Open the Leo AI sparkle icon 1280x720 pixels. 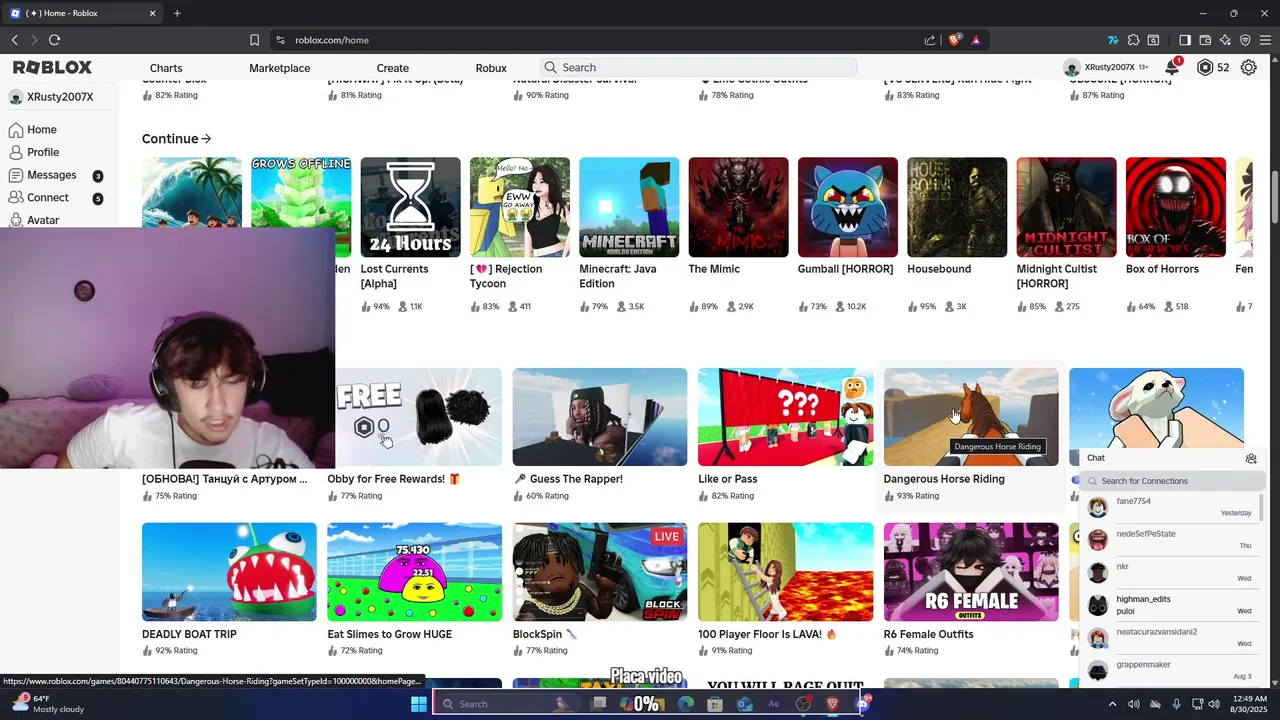tap(1225, 40)
